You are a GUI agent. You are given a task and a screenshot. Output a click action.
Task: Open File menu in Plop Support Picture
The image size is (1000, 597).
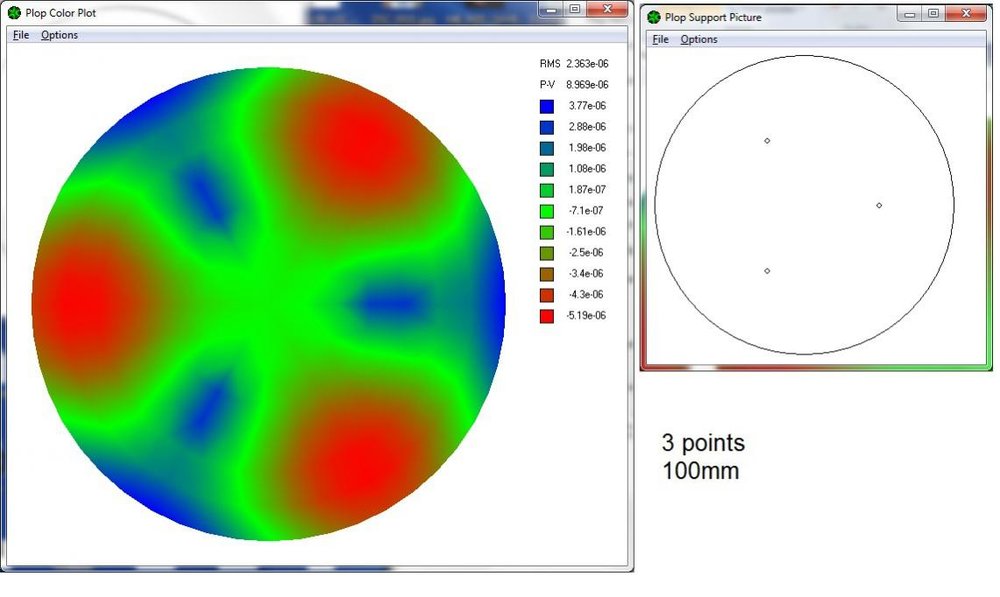click(661, 40)
